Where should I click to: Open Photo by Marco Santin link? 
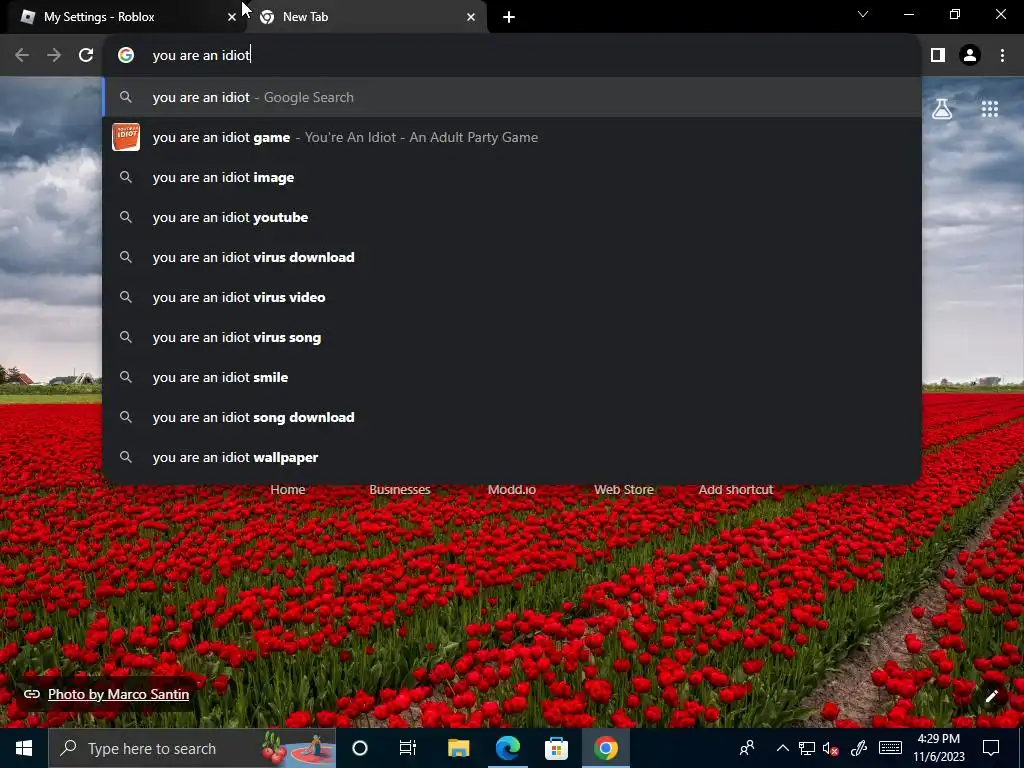[x=118, y=694]
